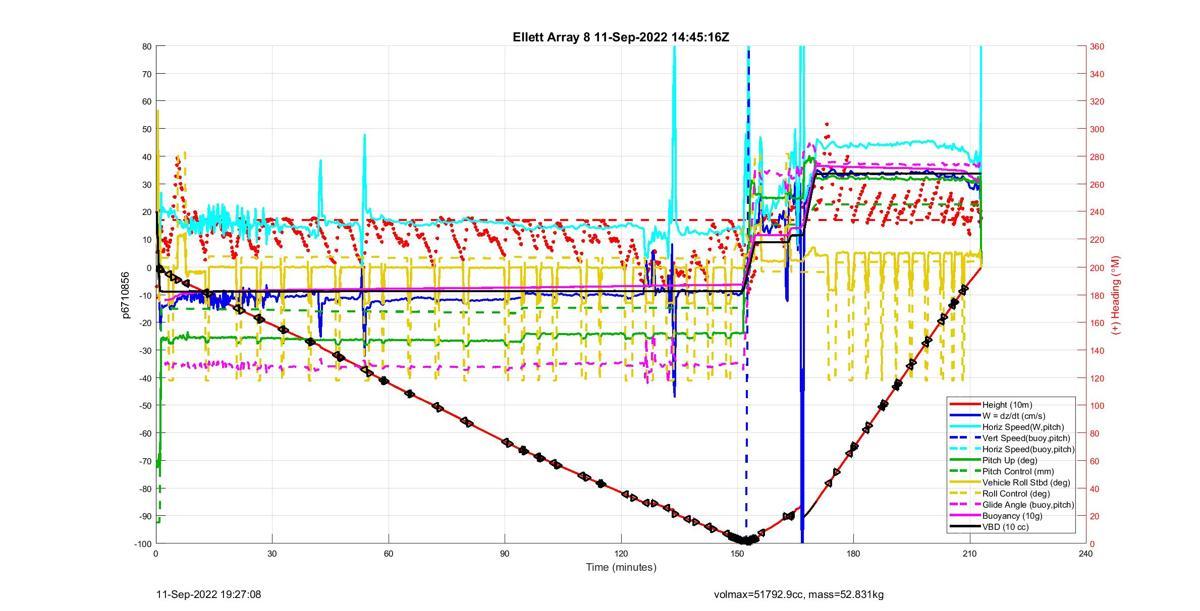Select the left-axis tick label "-50"
This screenshot has width=1200, height=611.
[144, 406]
